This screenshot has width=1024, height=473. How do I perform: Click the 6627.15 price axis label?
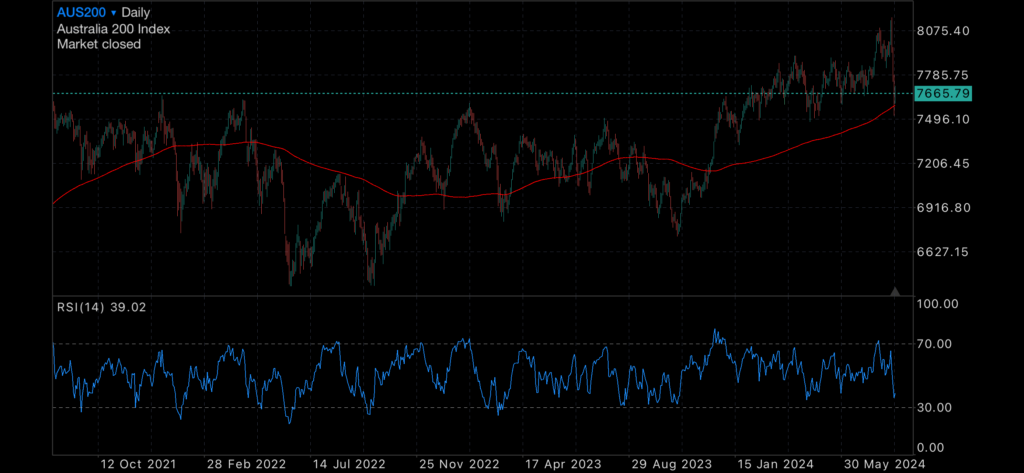pyautogui.click(x=942, y=252)
